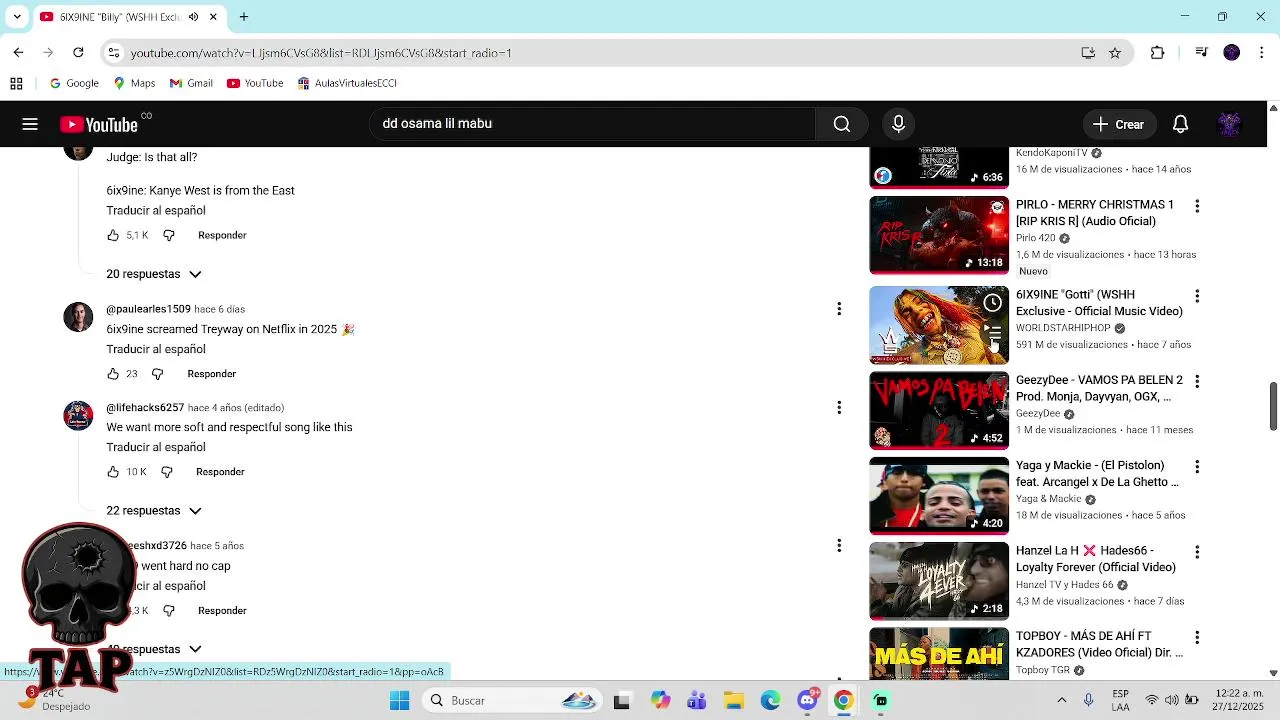Add Gotti video to Watch Later clock icon

(992, 302)
